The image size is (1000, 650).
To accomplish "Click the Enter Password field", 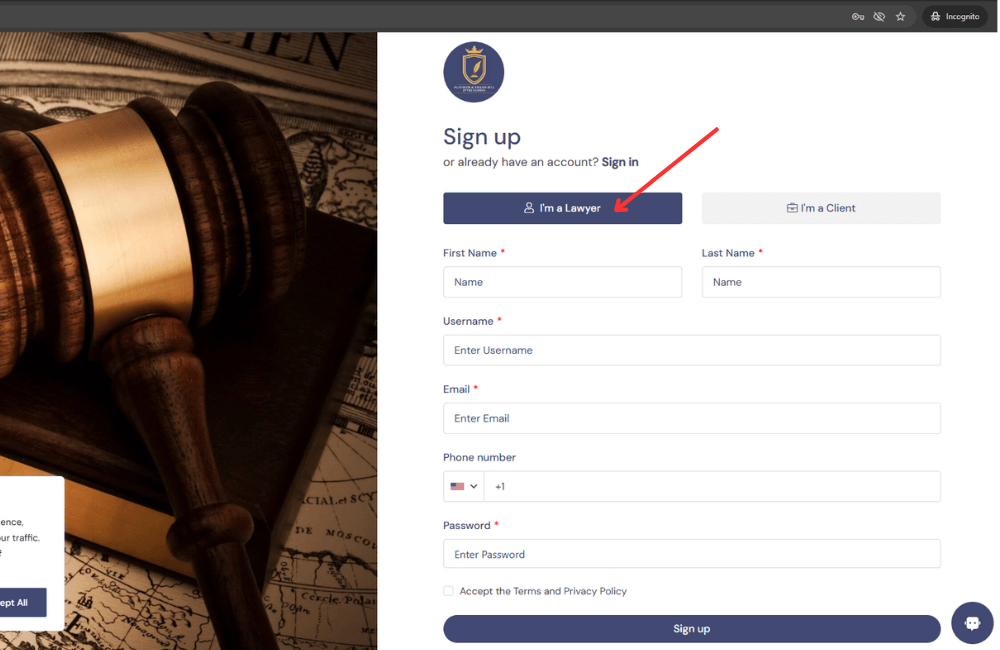I will [691, 554].
